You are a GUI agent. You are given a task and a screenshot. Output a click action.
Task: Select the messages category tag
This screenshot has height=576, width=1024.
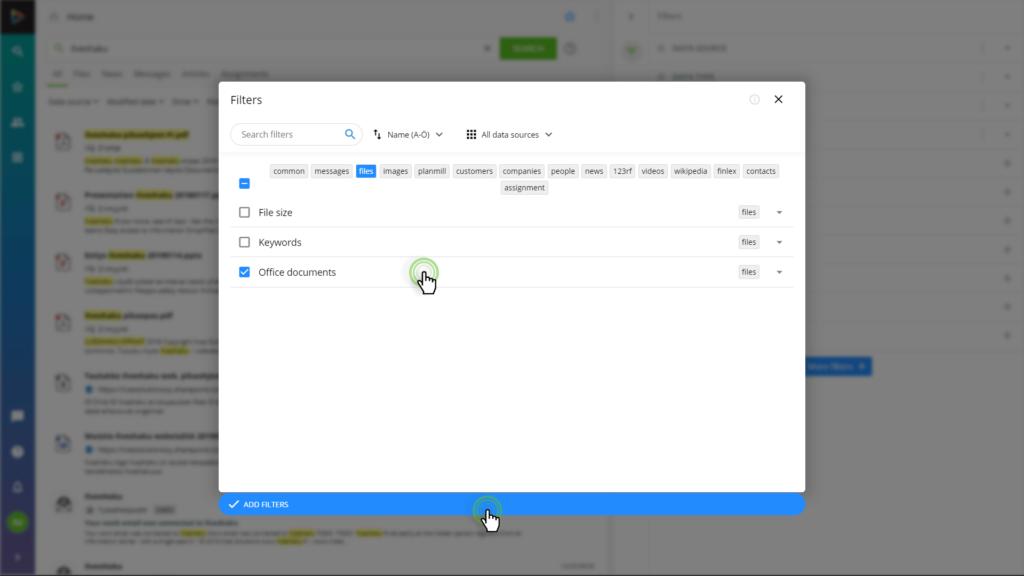pos(332,171)
